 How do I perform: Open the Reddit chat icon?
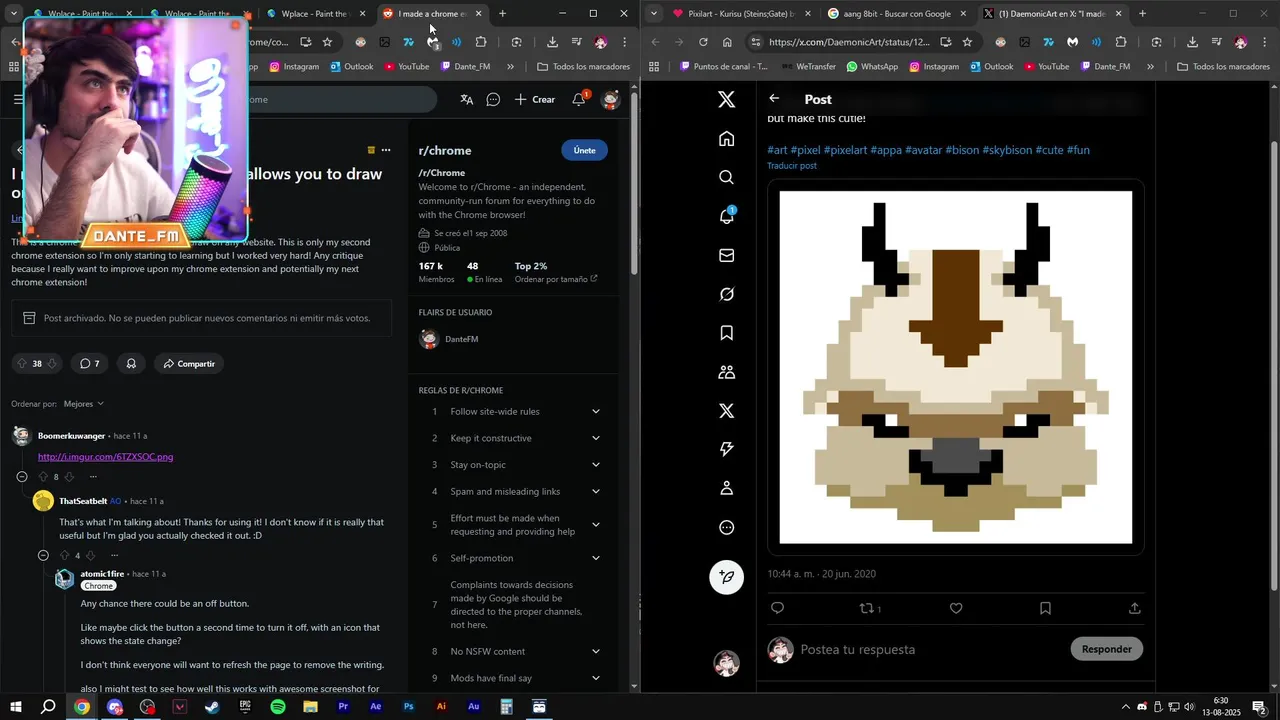(x=493, y=99)
